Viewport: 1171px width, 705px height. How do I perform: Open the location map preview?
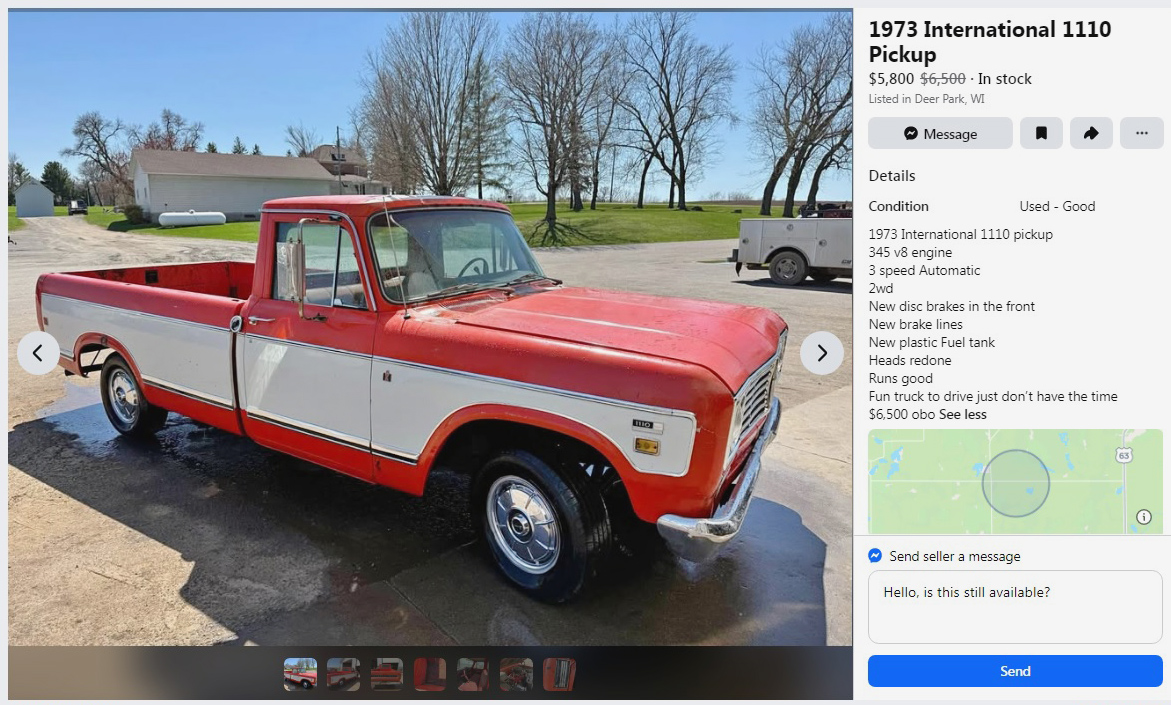click(1015, 482)
